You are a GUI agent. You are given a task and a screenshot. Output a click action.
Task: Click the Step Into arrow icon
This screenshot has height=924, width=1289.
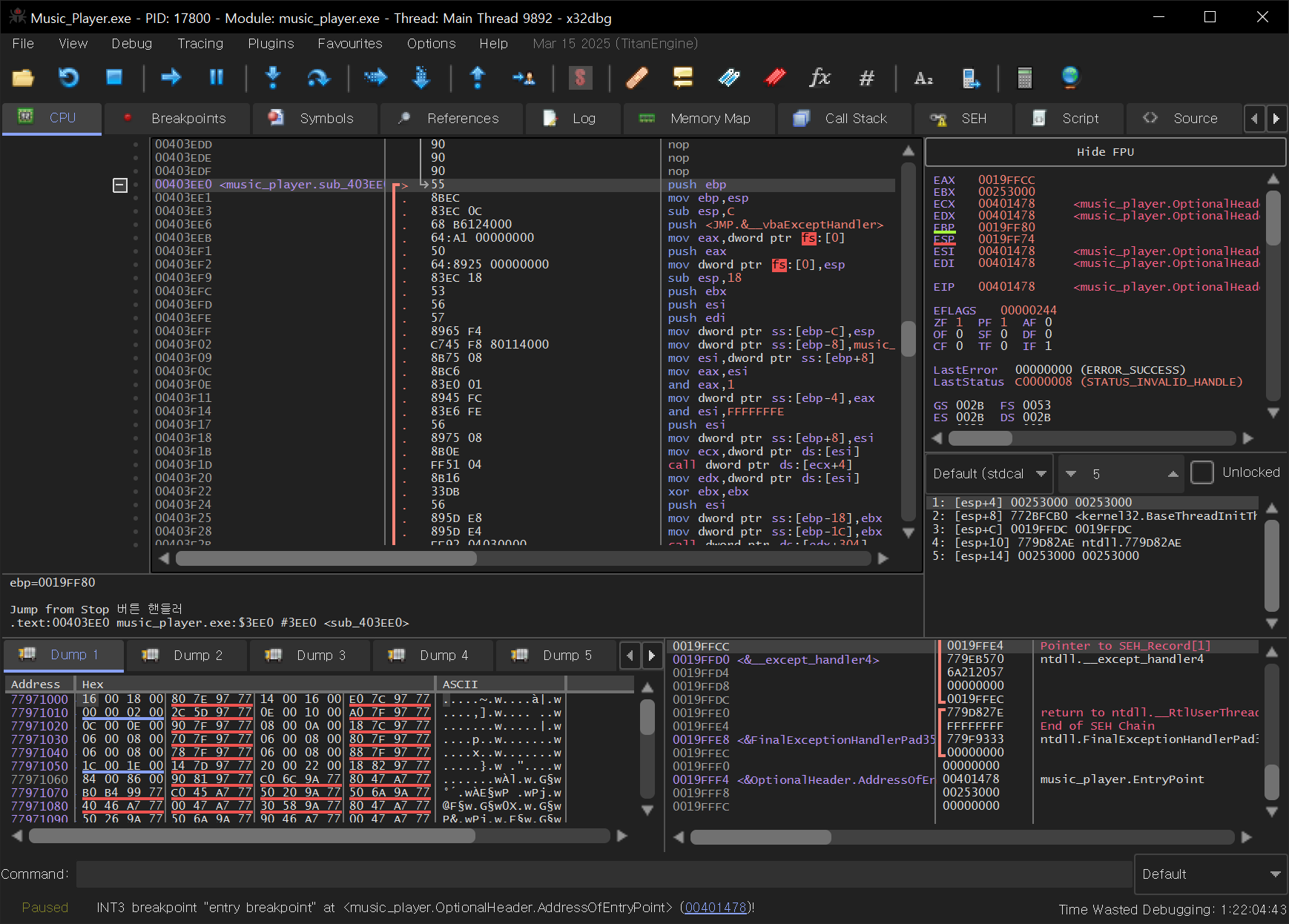click(x=273, y=77)
